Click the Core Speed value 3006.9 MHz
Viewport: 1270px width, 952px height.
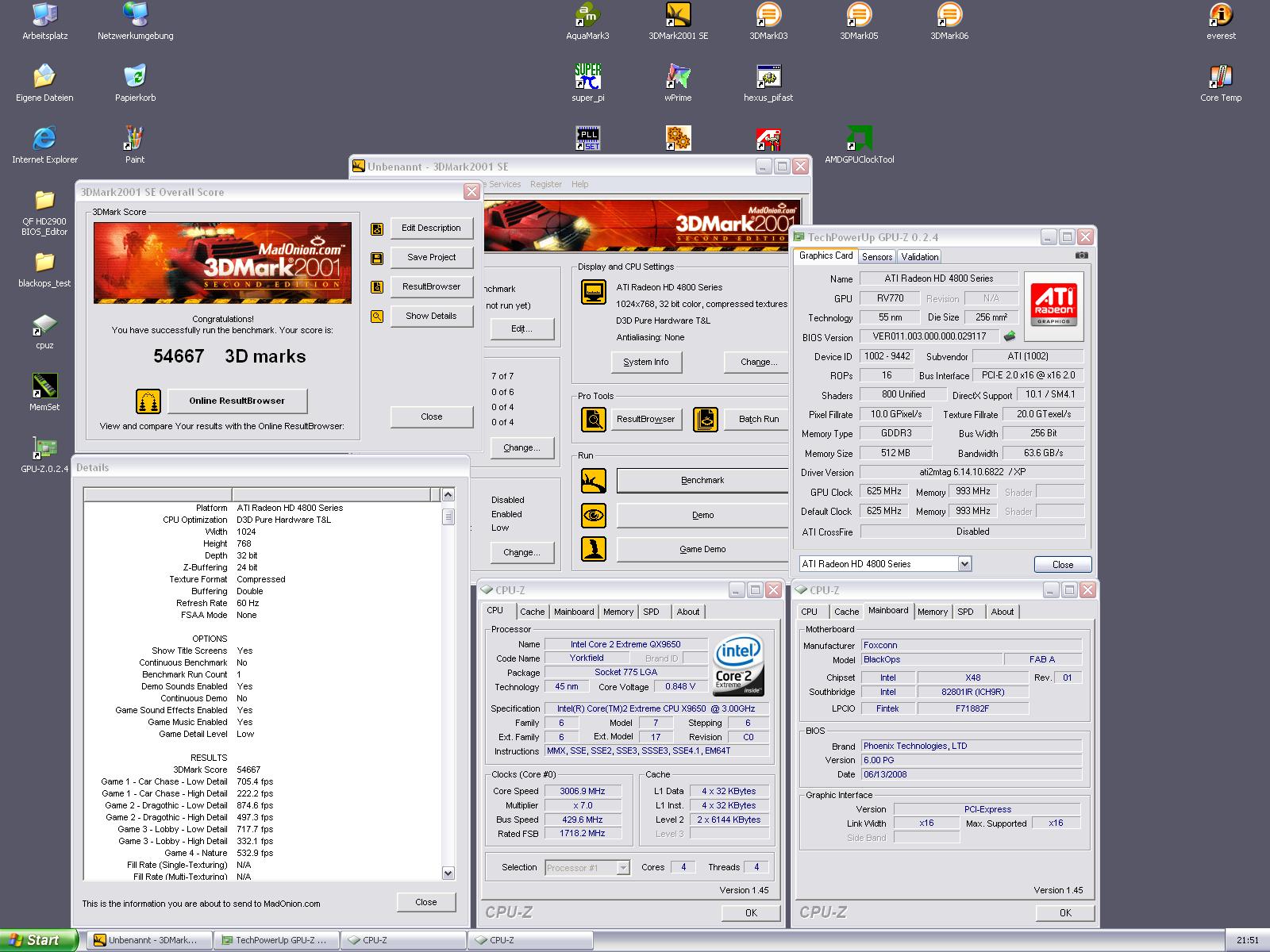(x=582, y=791)
